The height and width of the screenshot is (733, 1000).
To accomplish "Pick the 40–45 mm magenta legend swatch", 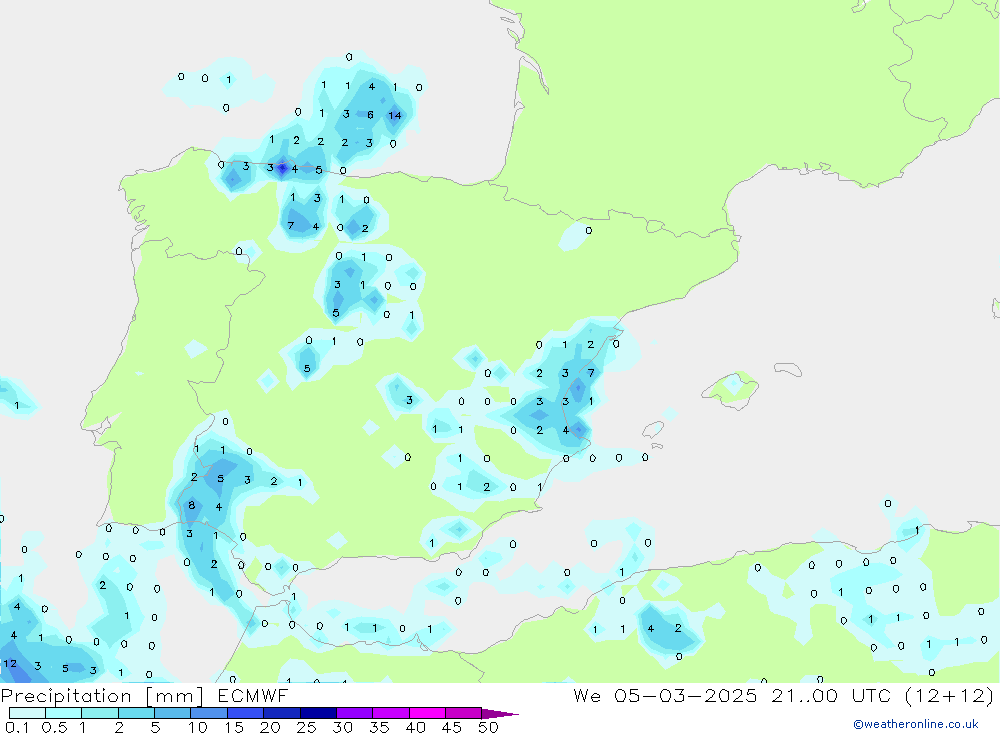I will point(427,713).
